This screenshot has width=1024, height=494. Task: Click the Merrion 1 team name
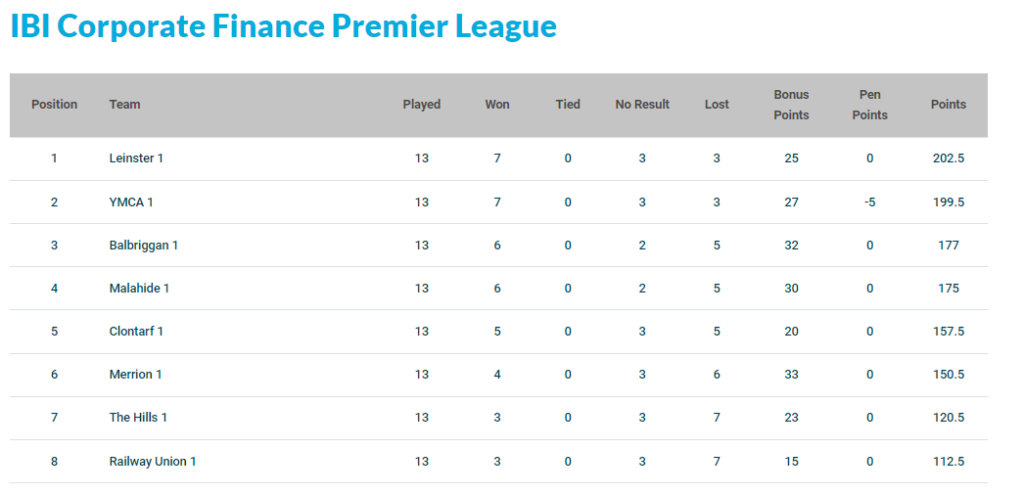click(135, 374)
